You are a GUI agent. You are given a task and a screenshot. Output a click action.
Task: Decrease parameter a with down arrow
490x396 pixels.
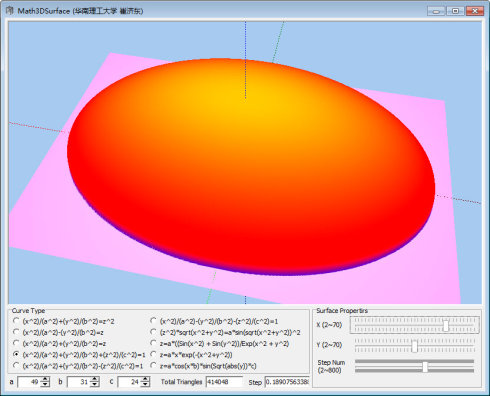click(x=45, y=384)
